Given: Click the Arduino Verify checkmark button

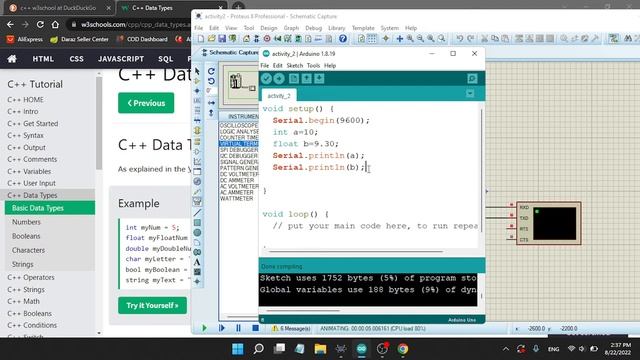Looking at the screenshot, I should pos(267,78).
